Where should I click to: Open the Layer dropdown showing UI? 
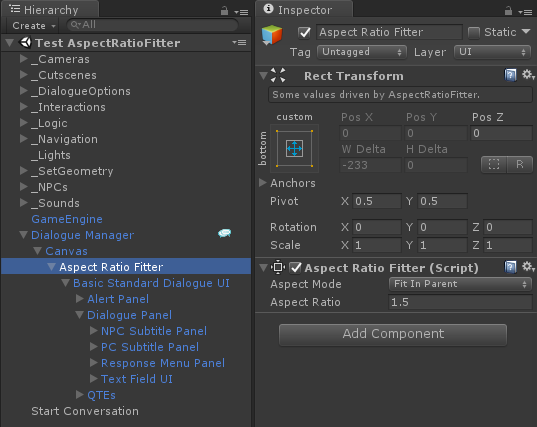[x=492, y=52]
